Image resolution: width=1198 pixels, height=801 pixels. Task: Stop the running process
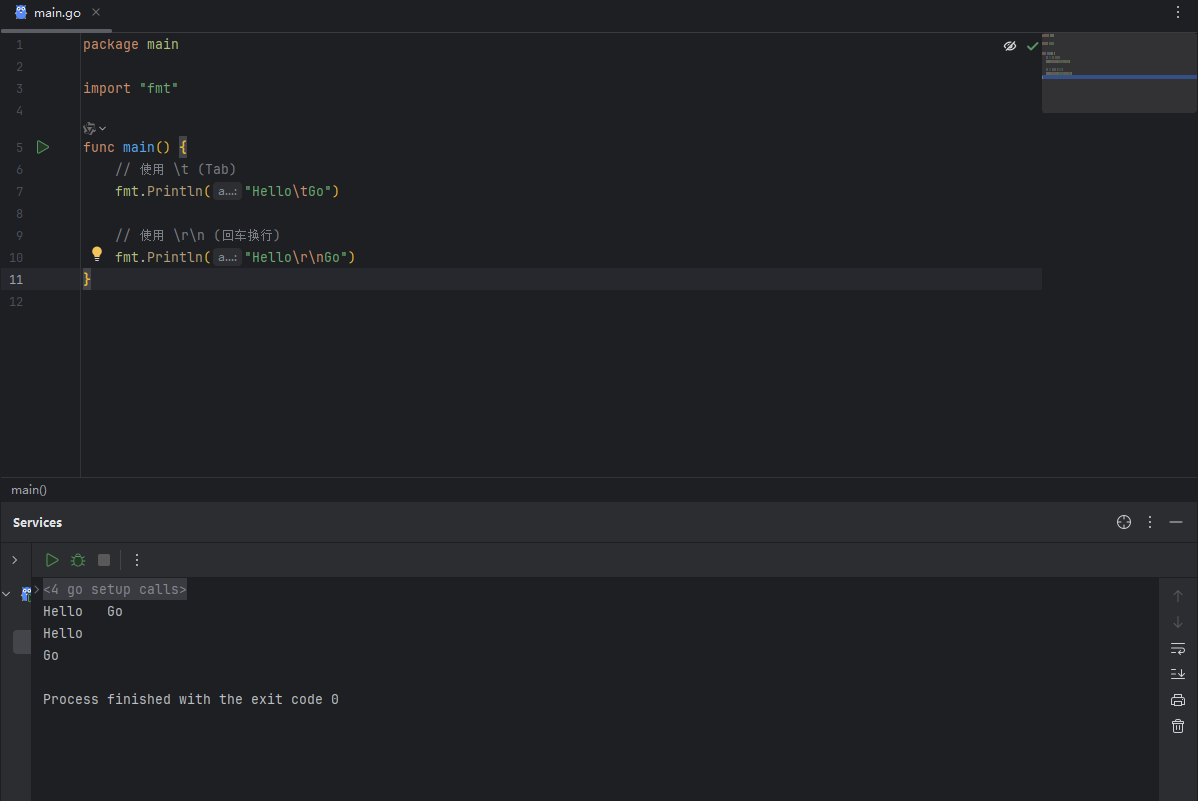pyautogui.click(x=104, y=560)
